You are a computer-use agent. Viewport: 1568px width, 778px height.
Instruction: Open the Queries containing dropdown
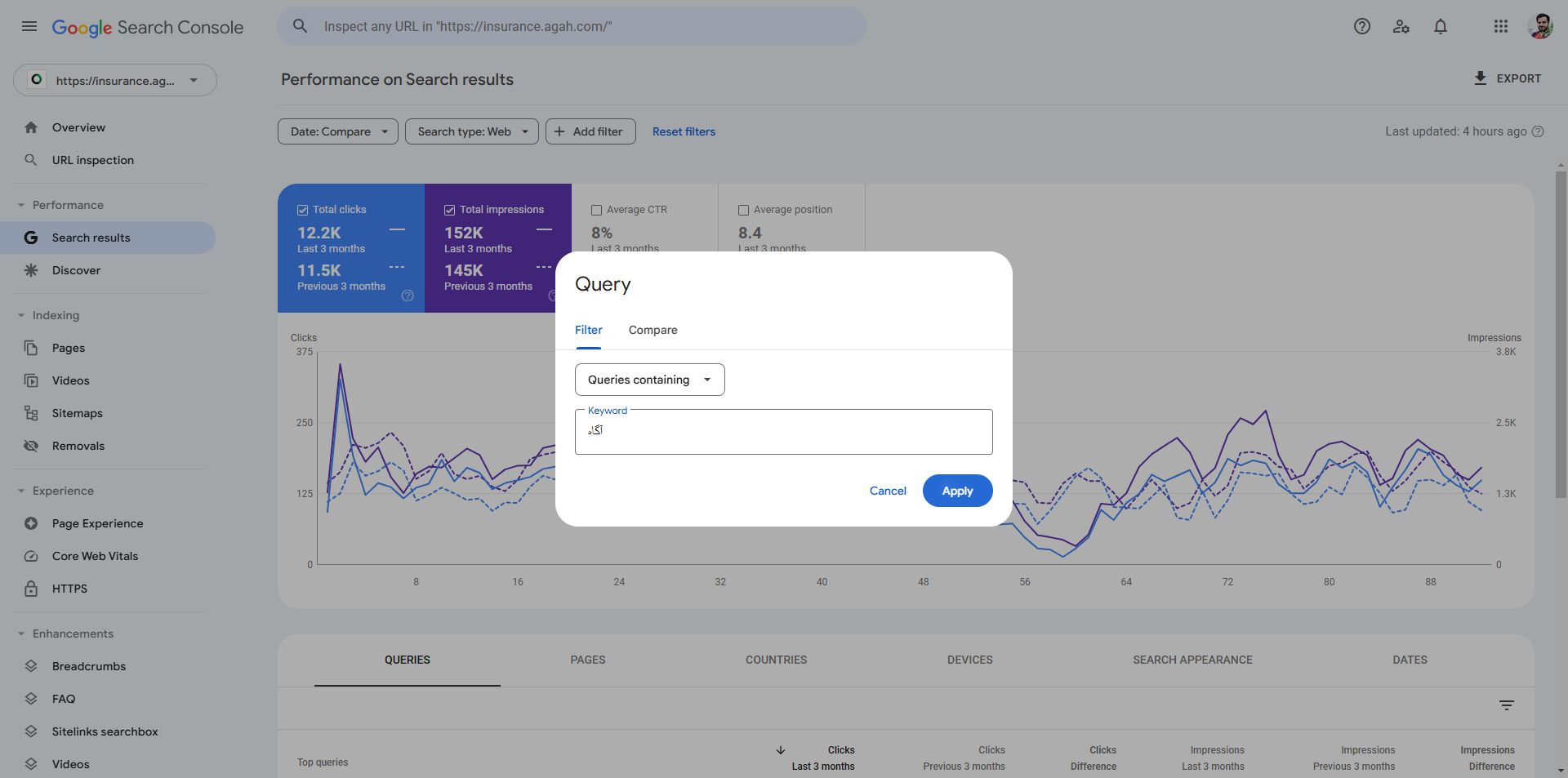point(649,380)
